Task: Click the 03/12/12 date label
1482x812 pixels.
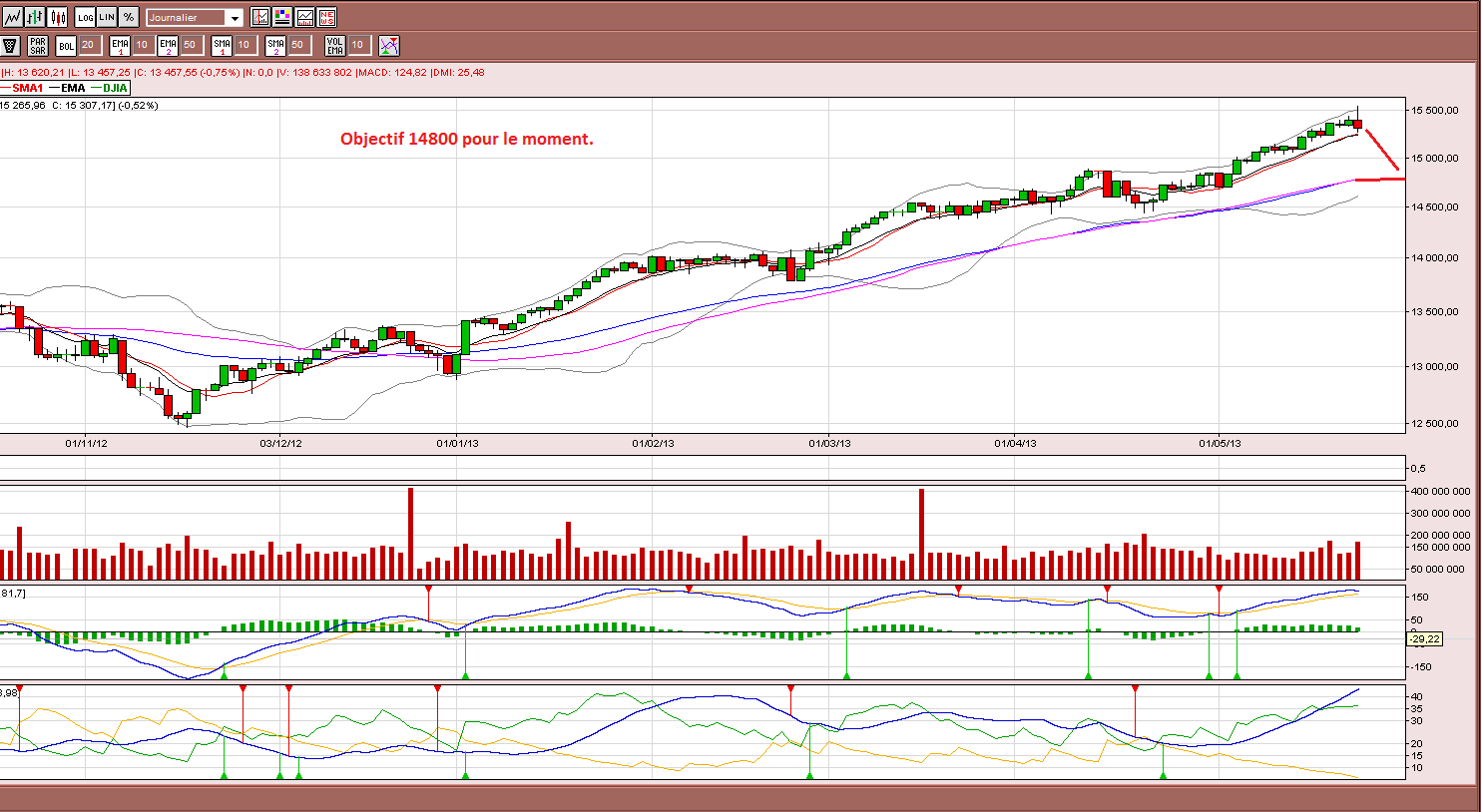Action: 280,443
